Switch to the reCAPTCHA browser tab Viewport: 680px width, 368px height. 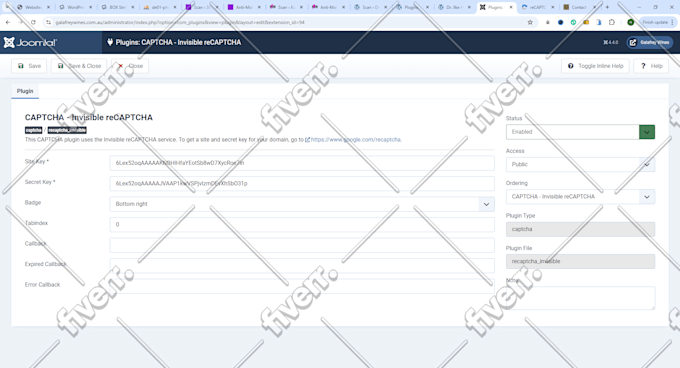click(x=538, y=7)
